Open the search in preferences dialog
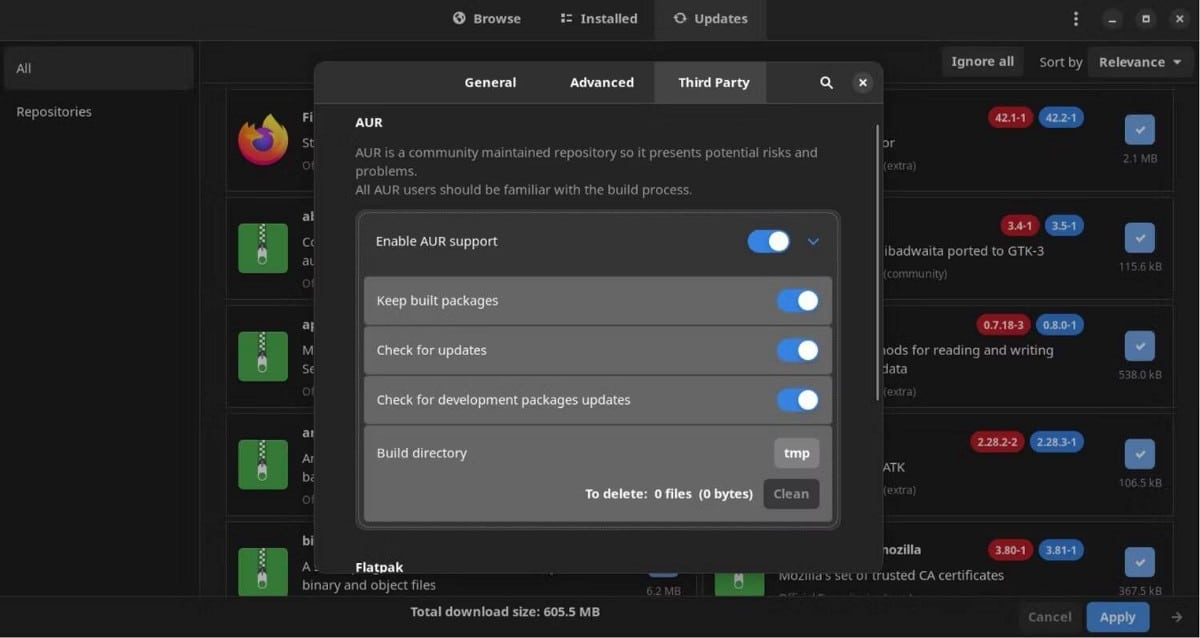This screenshot has height=638, width=1200. [x=826, y=82]
